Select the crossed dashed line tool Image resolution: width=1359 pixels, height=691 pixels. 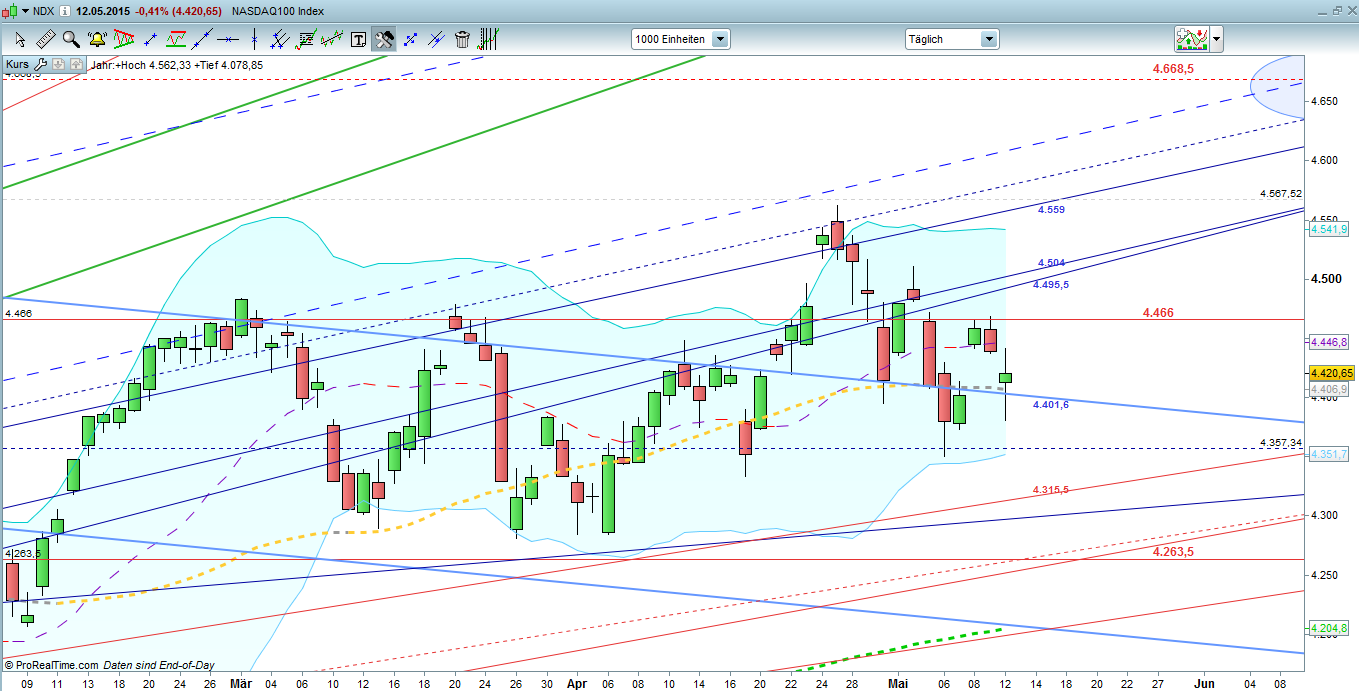point(436,39)
